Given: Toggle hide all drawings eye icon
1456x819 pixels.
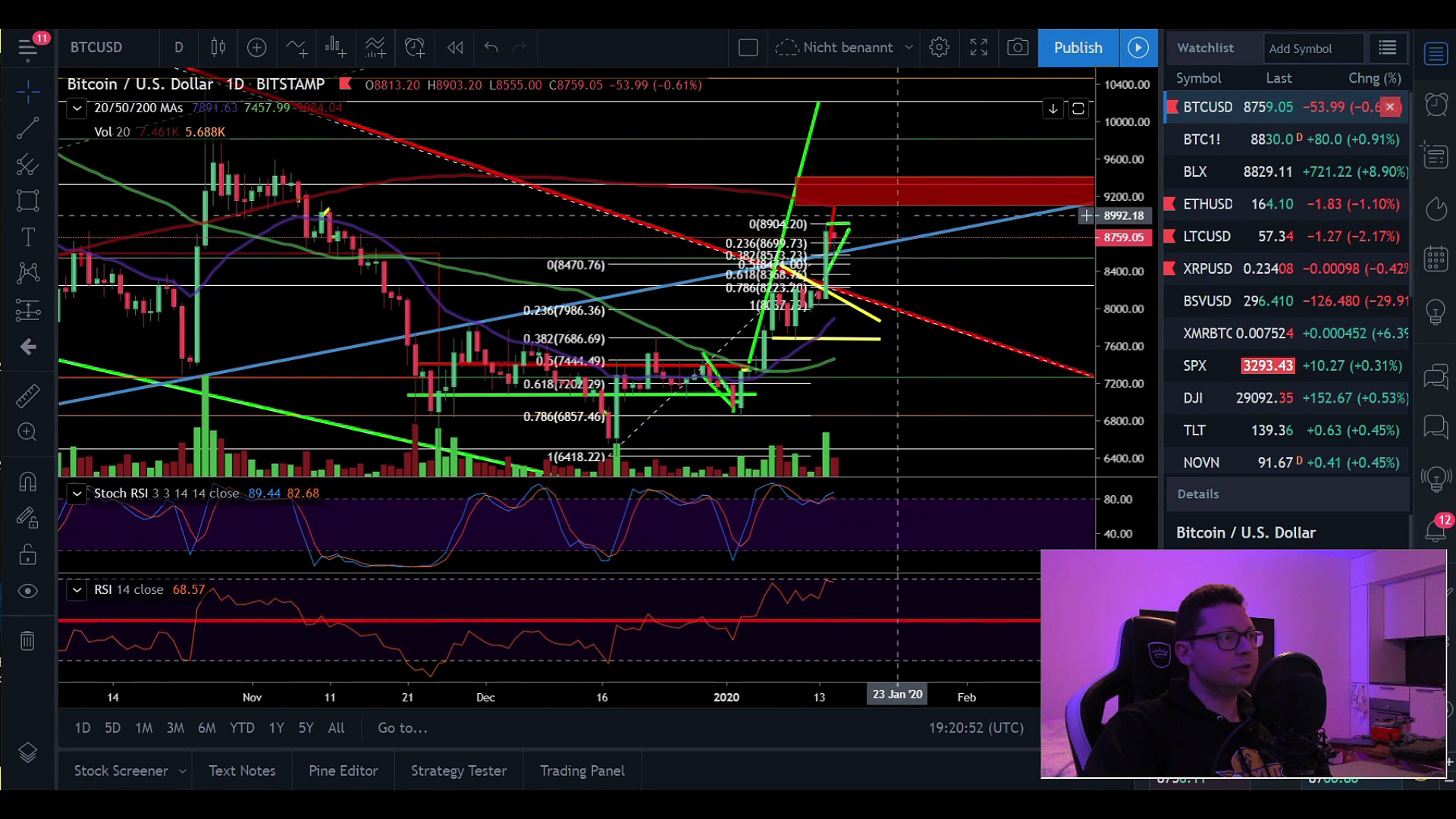Looking at the screenshot, I should (28, 591).
